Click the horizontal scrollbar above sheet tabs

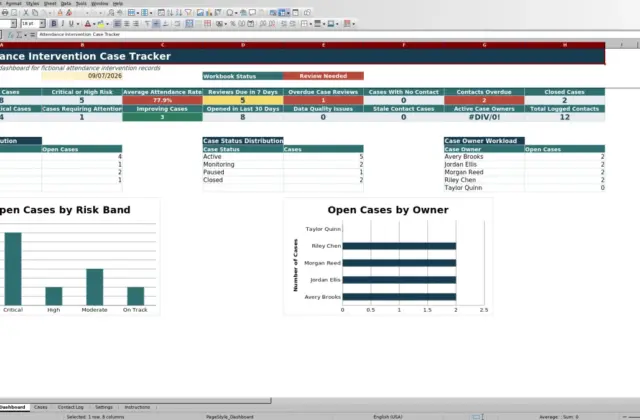(135, 401)
